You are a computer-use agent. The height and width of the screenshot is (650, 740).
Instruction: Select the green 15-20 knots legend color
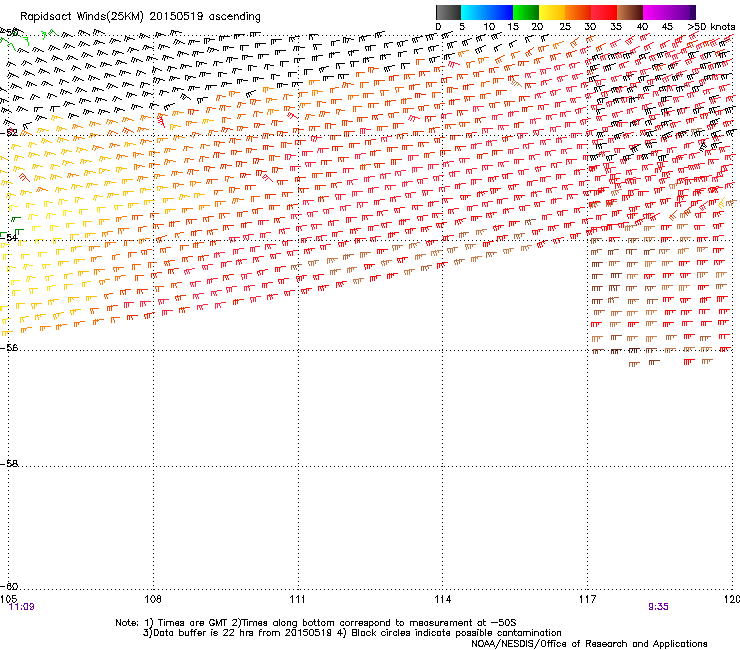526,12
